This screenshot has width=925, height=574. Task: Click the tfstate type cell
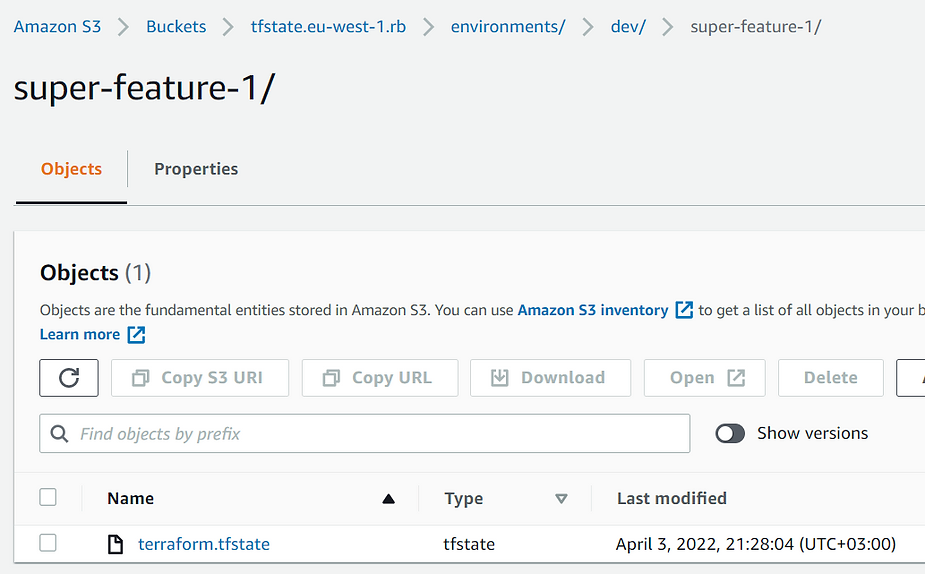pyautogui.click(x=469, y=544)
